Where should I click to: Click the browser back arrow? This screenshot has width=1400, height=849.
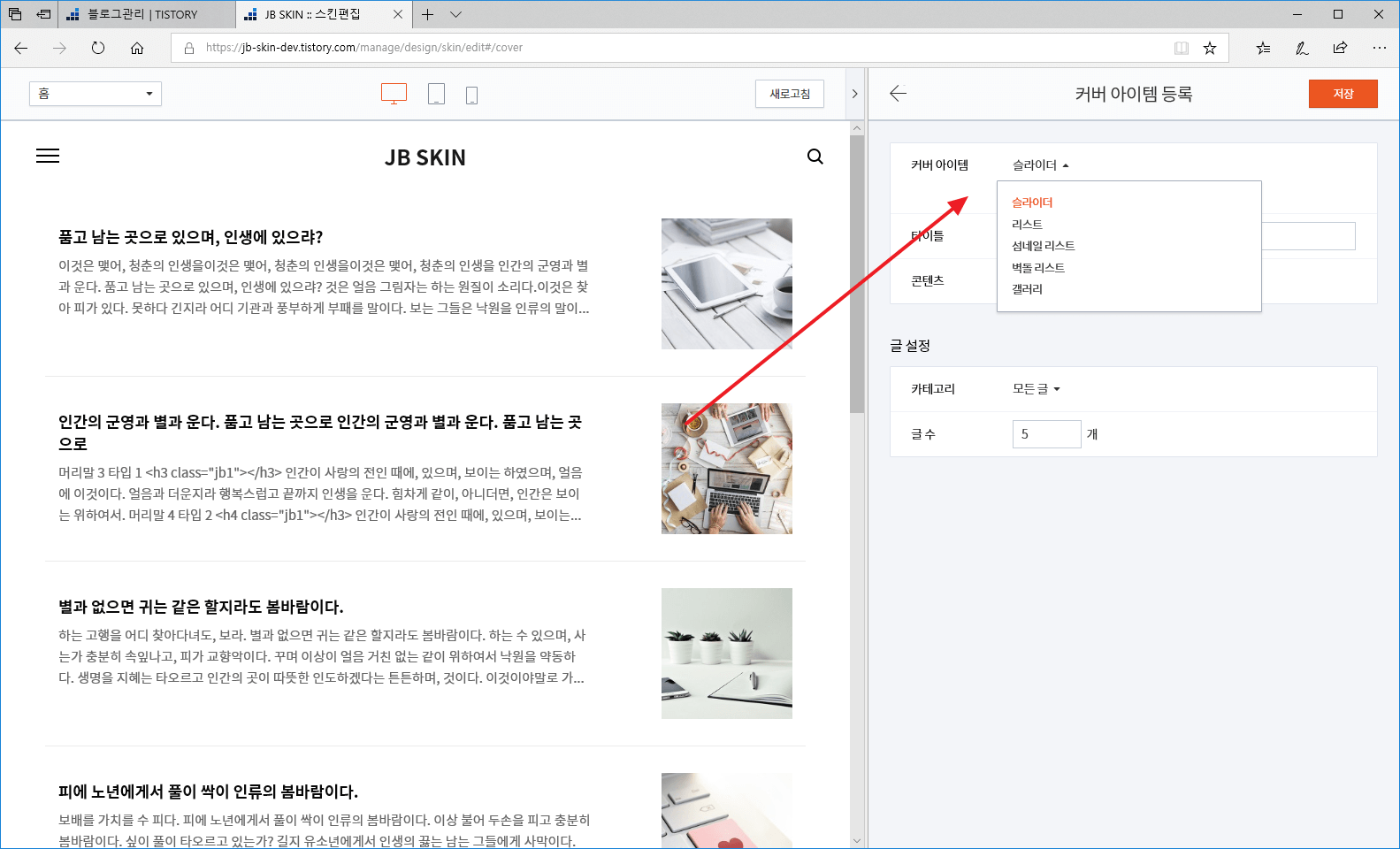coord(21,48)
